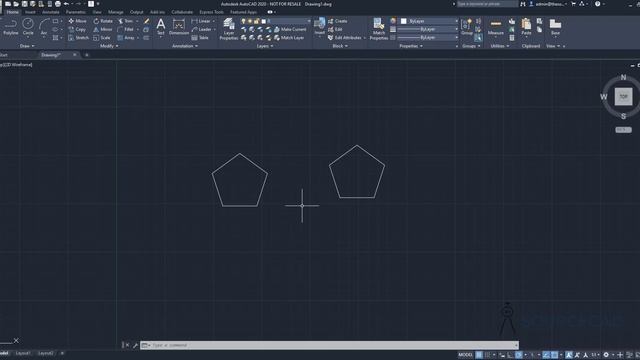The height and width of the screenshot is (360, 640).
Task: Switch to Drawing1 file tab
Action: (51, 55)
